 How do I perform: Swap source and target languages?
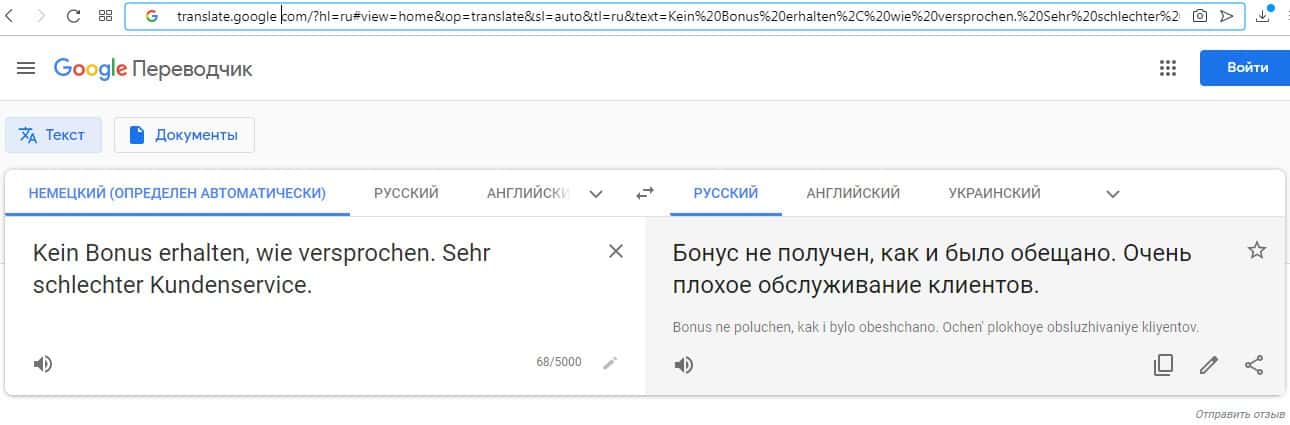(645, 194)
